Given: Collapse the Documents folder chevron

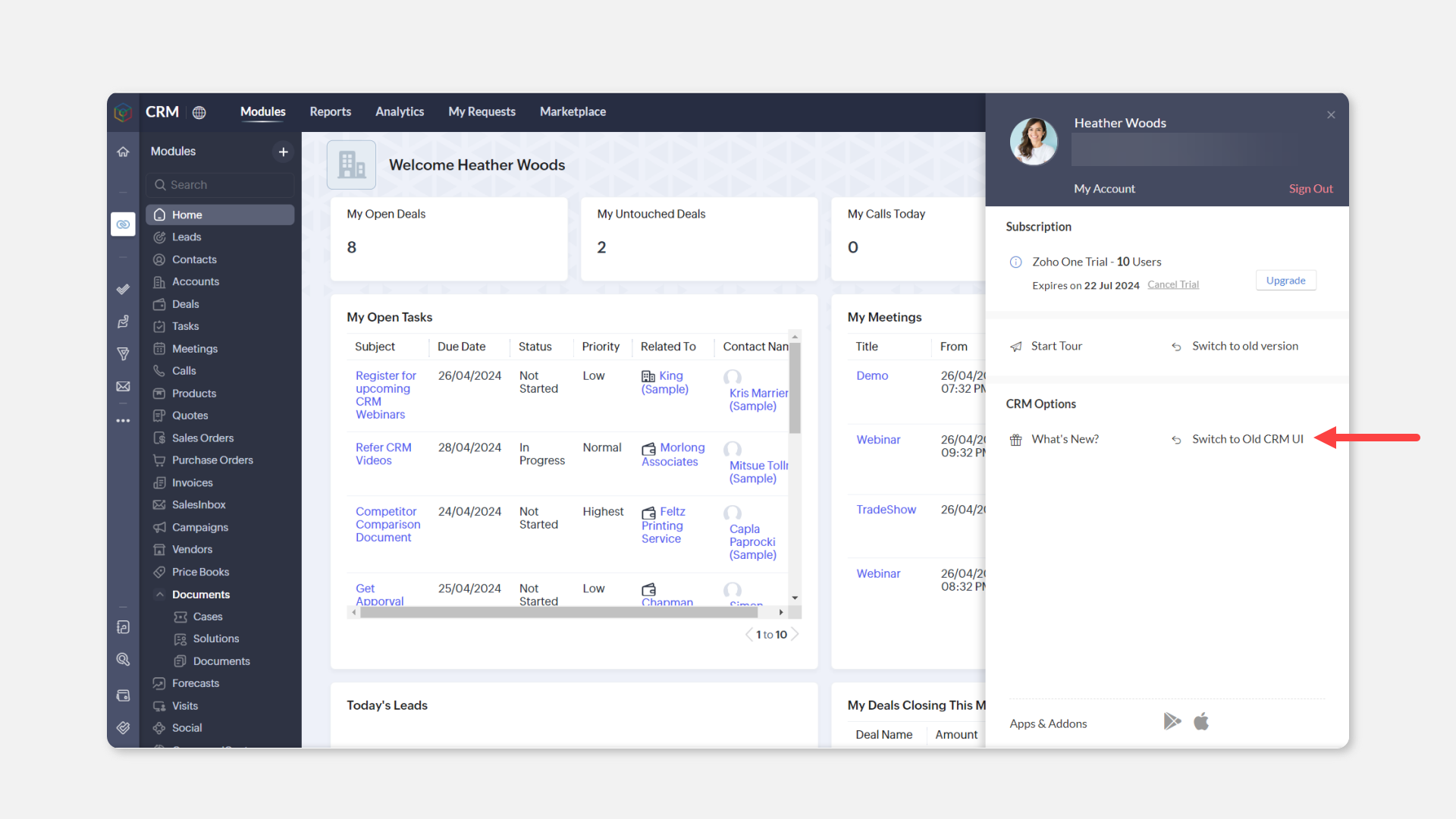Looking at the screenshot, I should point(159,595).
